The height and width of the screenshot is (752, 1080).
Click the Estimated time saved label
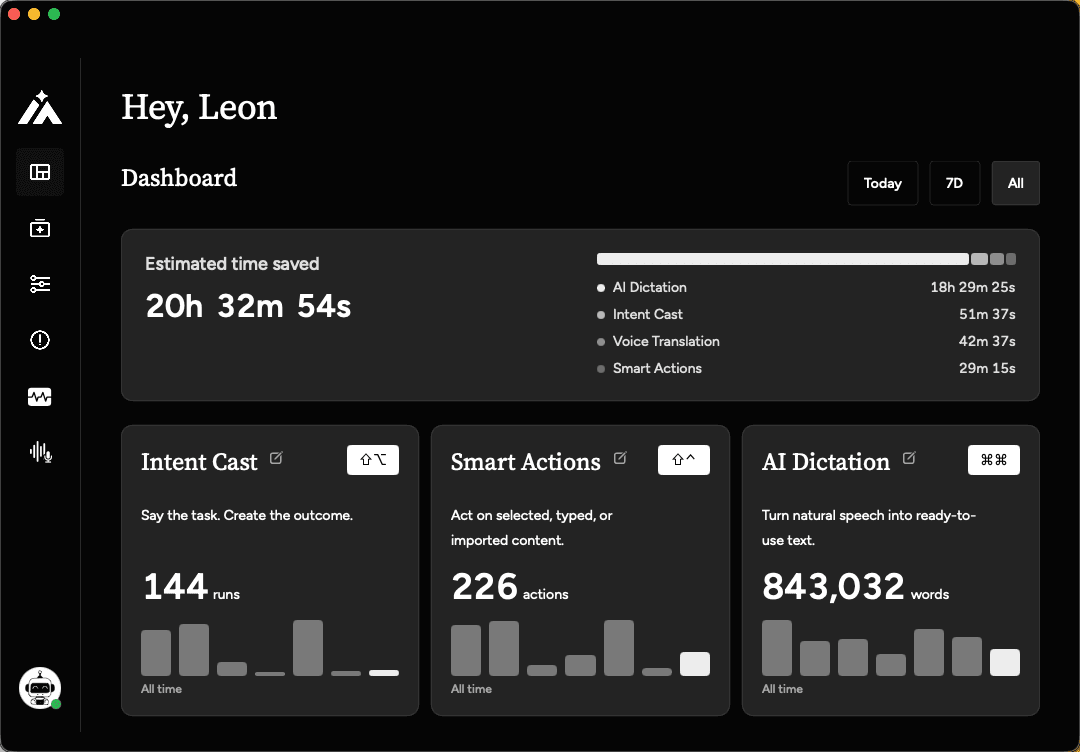[x=232, y=264]
